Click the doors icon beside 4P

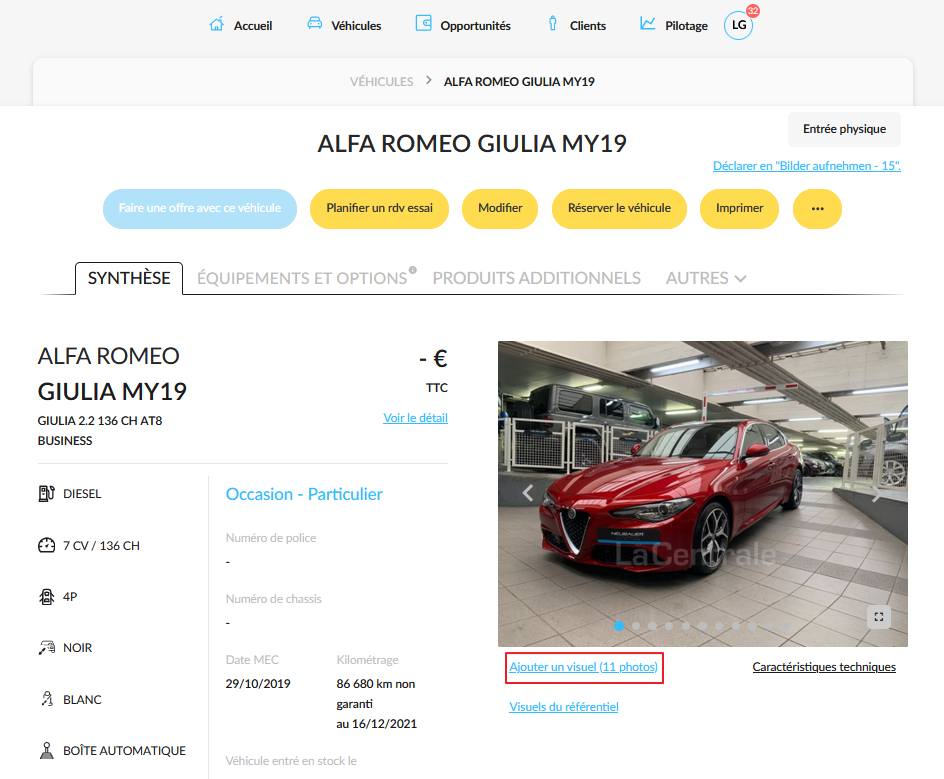coord(46,597)
